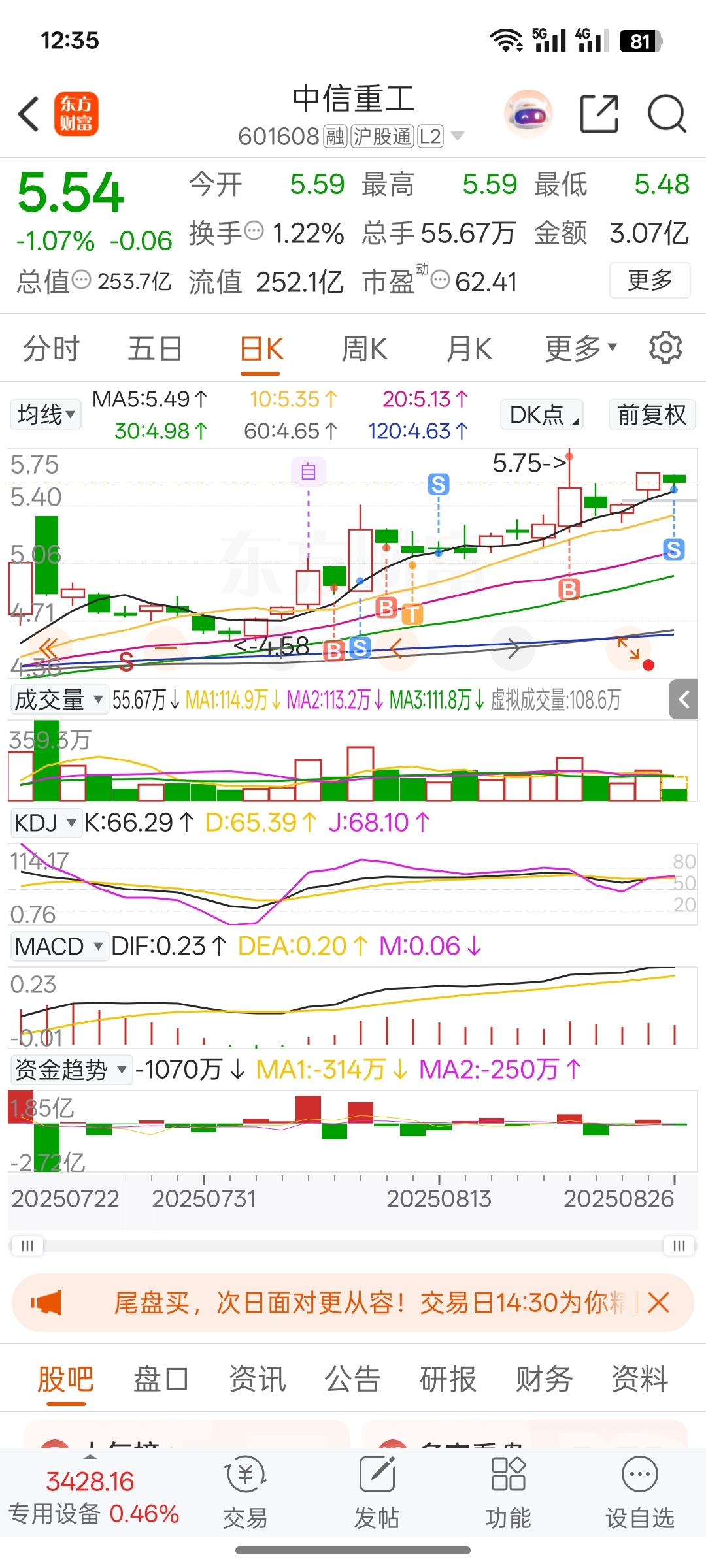Collapse side panel with gray arrow tab

[x=684, y=700]
